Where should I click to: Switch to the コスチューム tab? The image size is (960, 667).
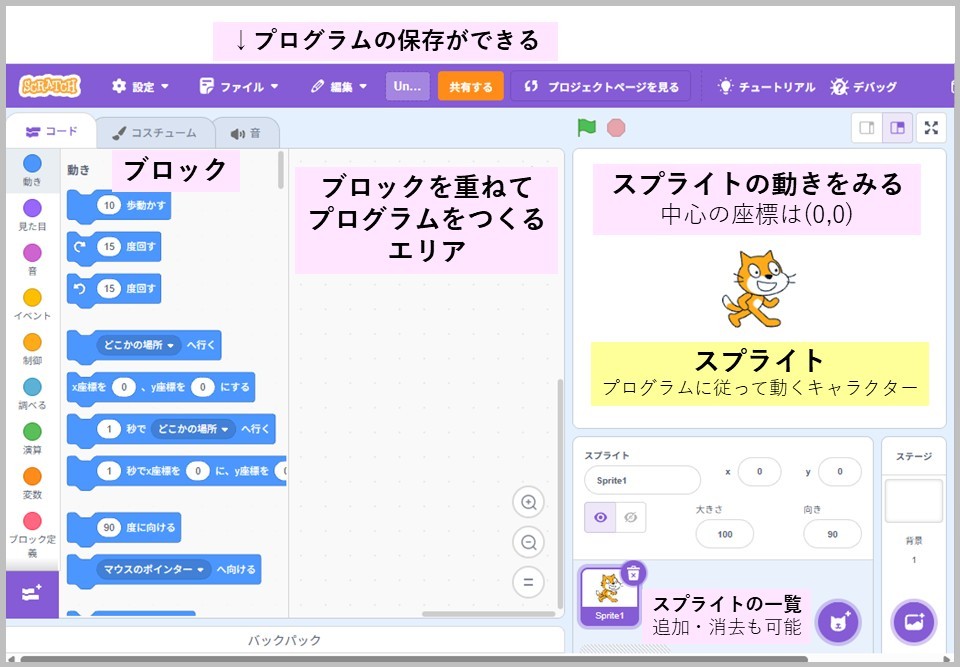pyautogui.click(x=154, y=133)
